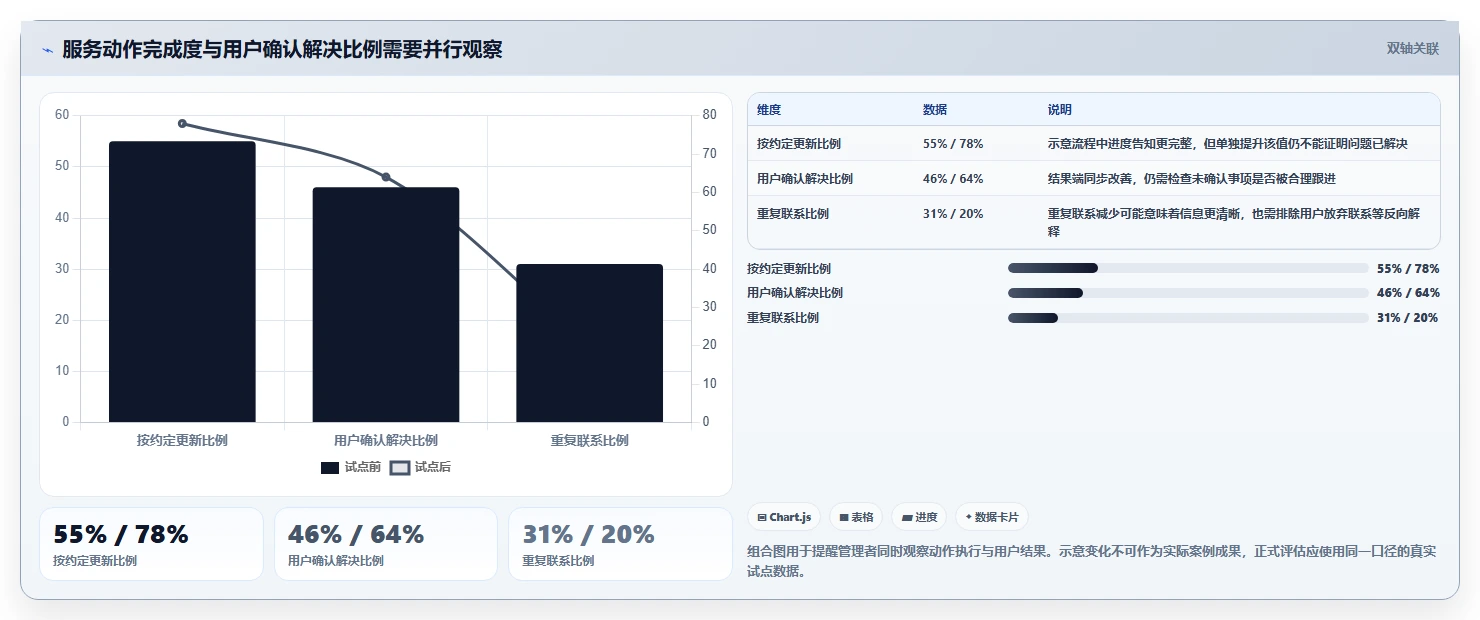Click the 70 tick on right axis
1480x620 pixels.
tap(709, 153)
